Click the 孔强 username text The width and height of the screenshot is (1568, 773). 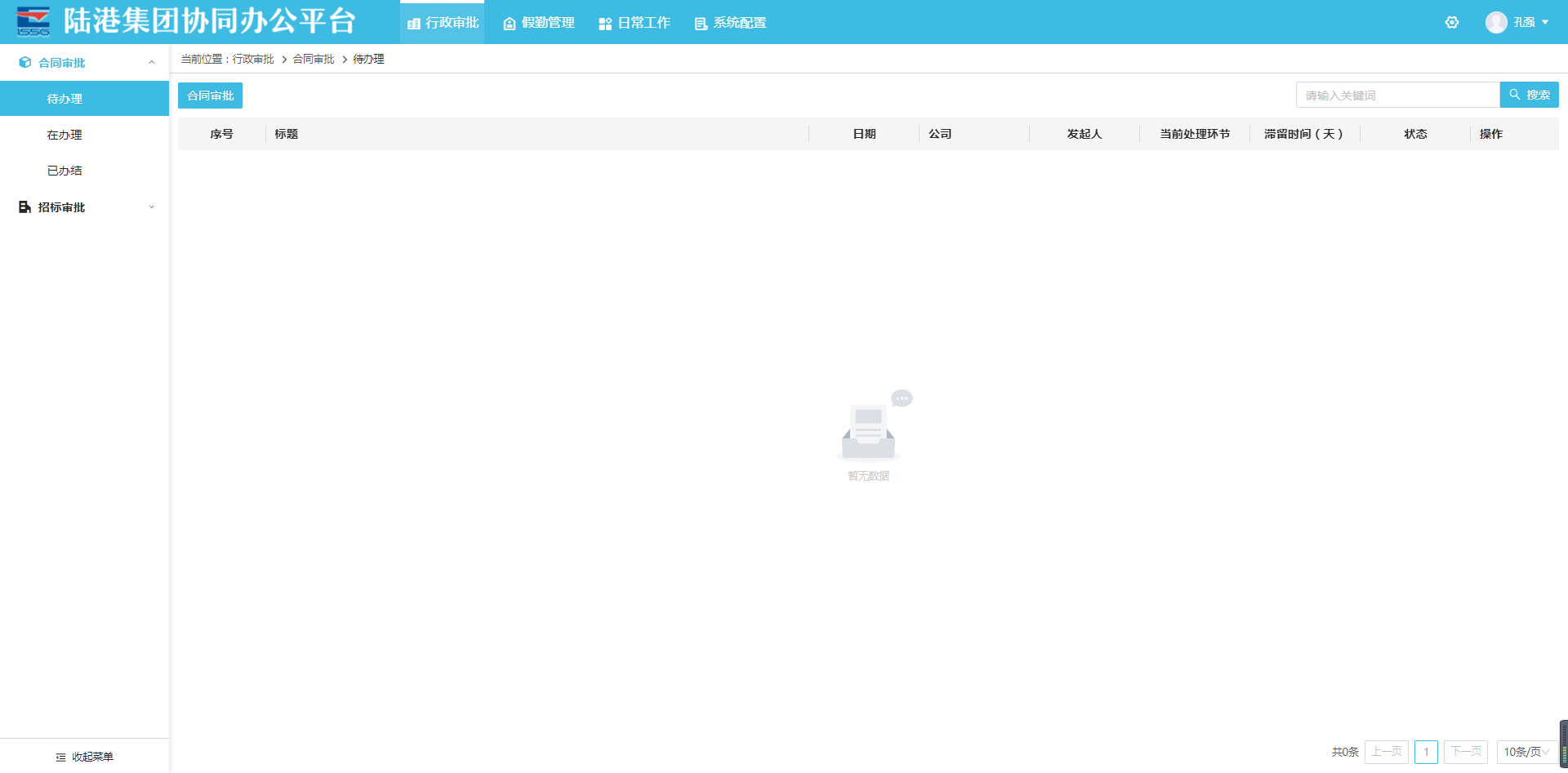pyautogui.click(x=1524, y=22)
